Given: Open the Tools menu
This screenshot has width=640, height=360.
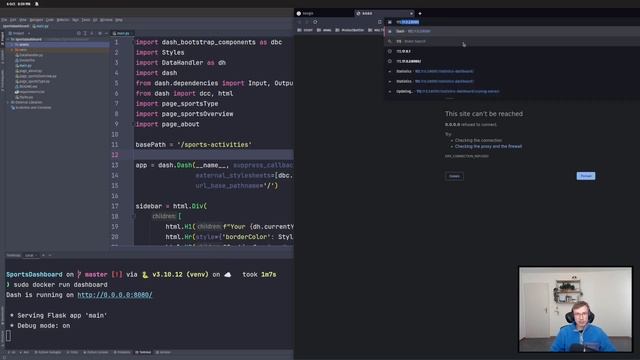Looking at the screenshot, I should (86, 20).
